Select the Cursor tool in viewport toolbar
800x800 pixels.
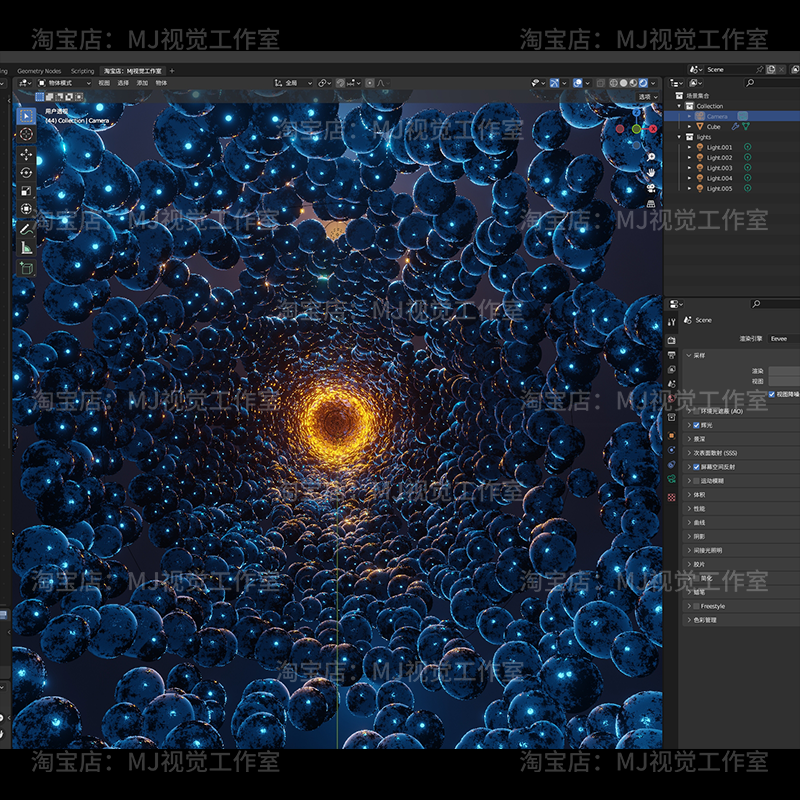coord(26,134)
